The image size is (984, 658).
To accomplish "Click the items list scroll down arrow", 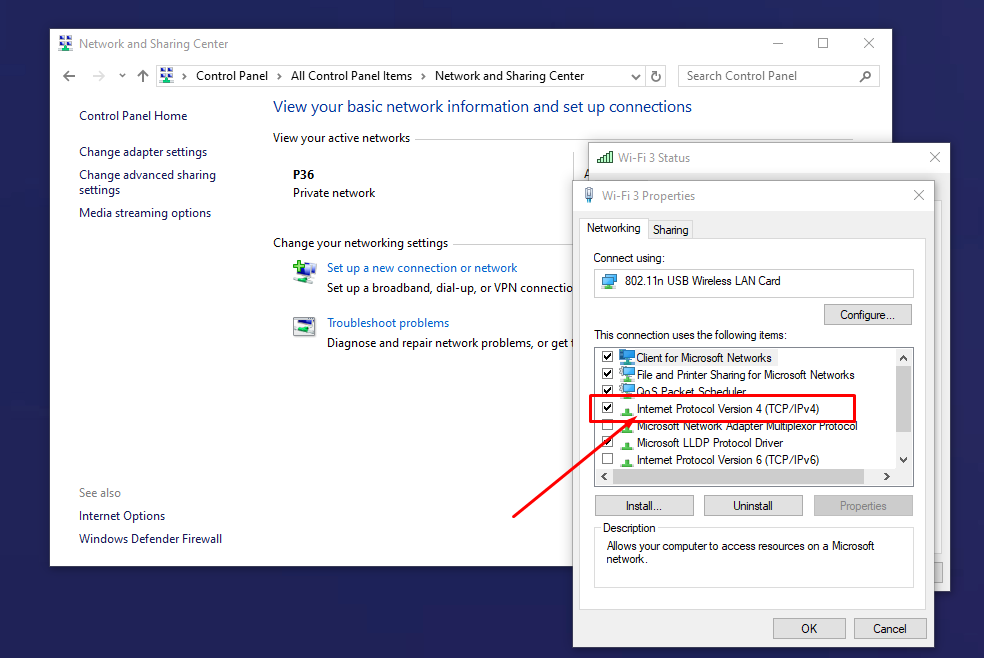I will [903, 460].
